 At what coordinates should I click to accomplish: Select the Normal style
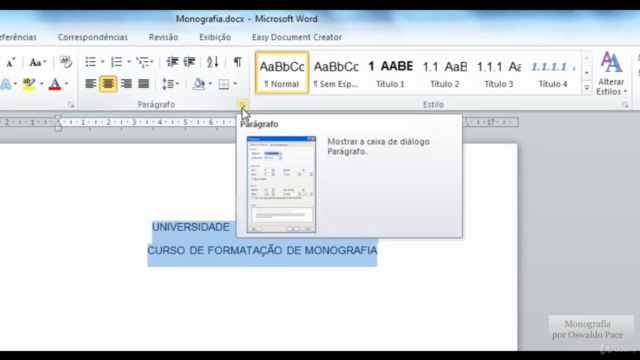tap(282, 73)
